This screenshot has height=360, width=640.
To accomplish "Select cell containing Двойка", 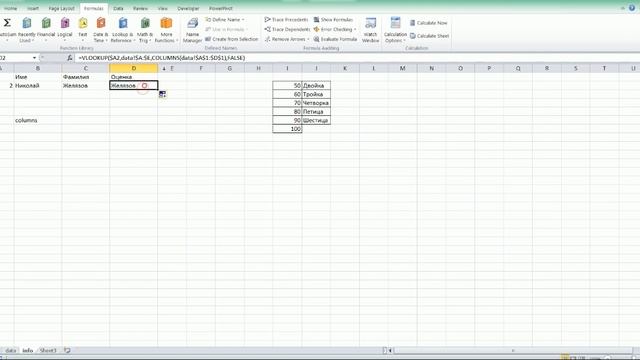I will (316, 86).
